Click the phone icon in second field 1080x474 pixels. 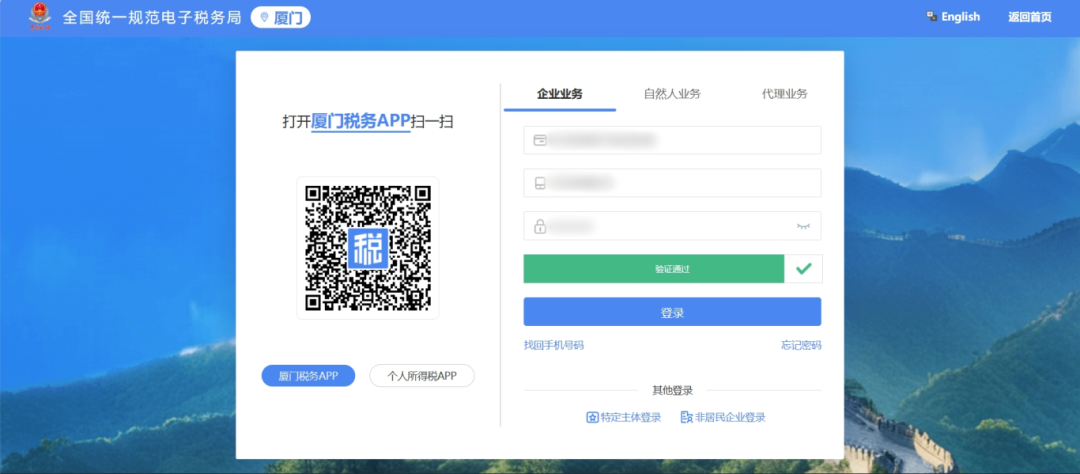point(540,183)
